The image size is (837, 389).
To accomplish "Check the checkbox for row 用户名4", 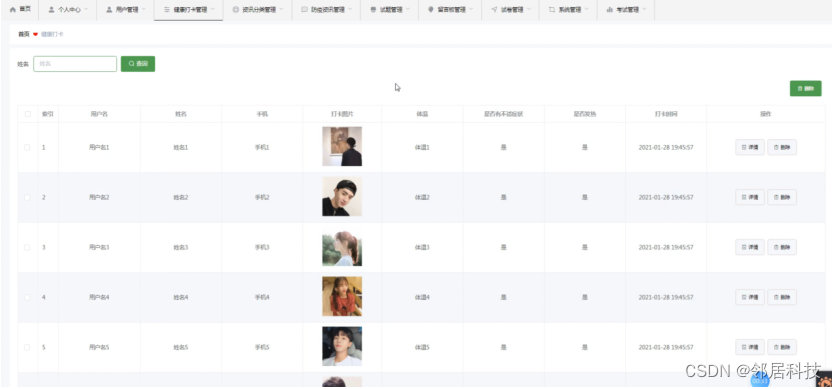I will 27,297.
